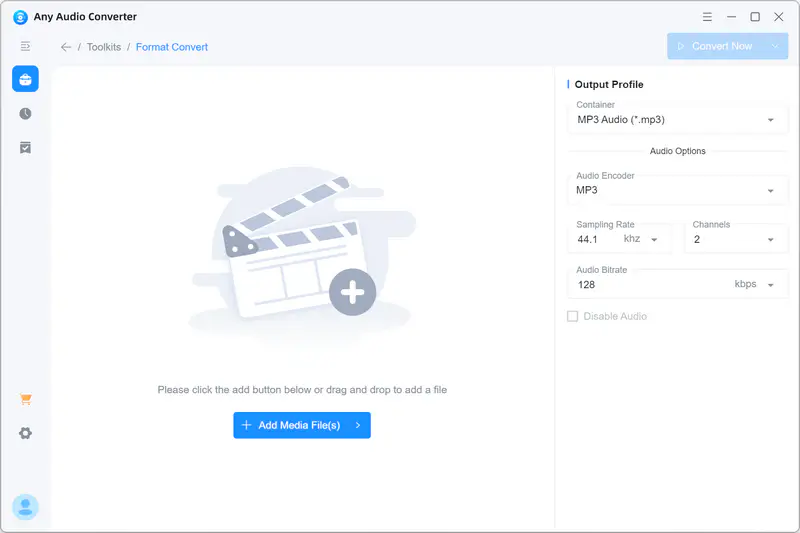Screen dimensions: 800x533
Task: Expand the Add Media File(s) chevron
Action: [x=358, y=425]
